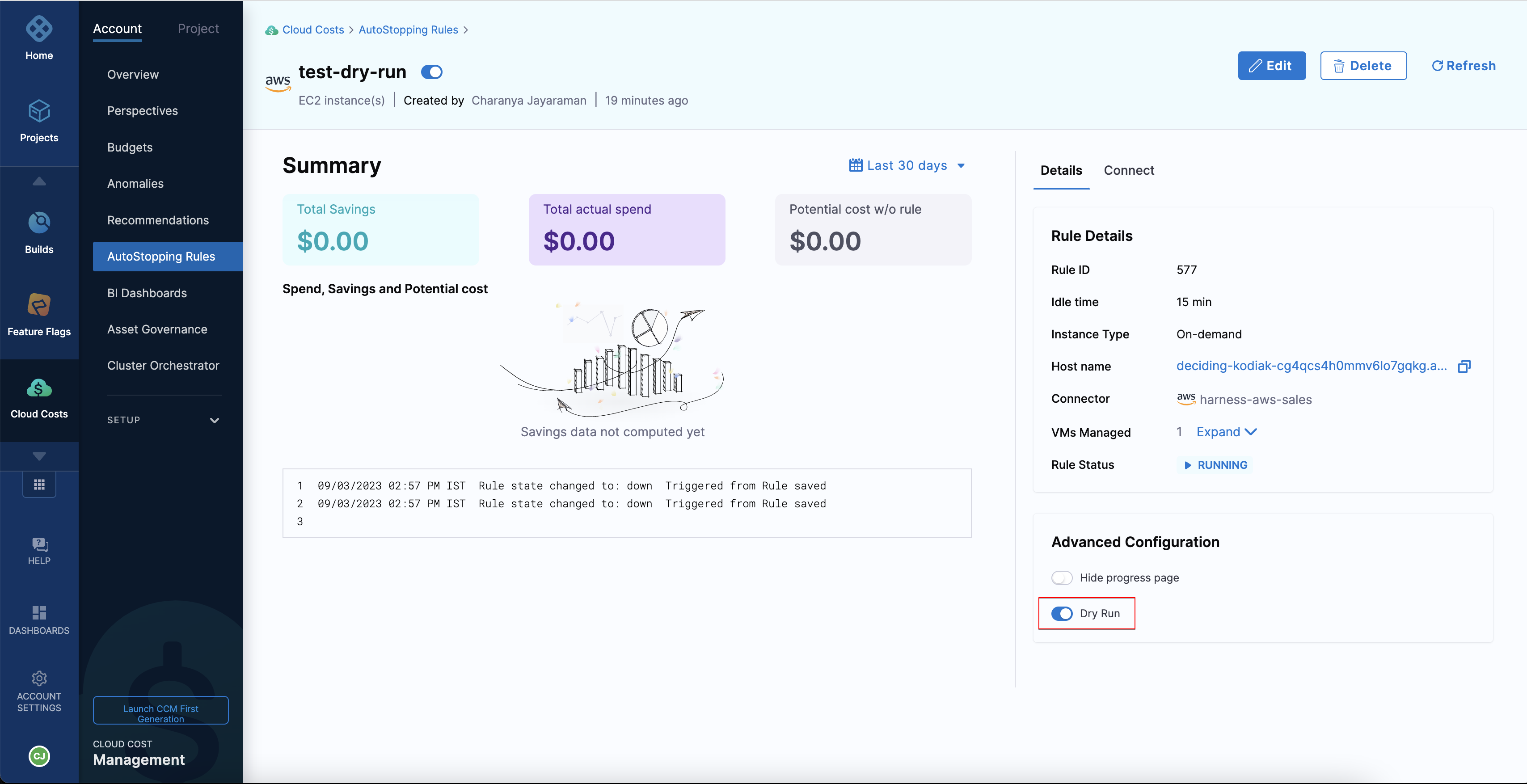Open the Help chat icon

(x=39, y=544)
